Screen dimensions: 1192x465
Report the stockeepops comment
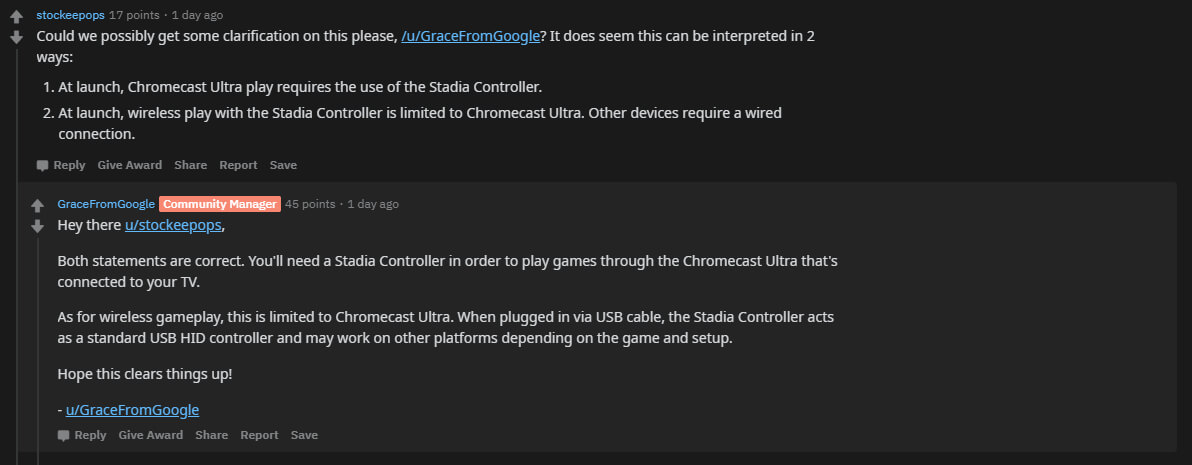pos(238,165)
